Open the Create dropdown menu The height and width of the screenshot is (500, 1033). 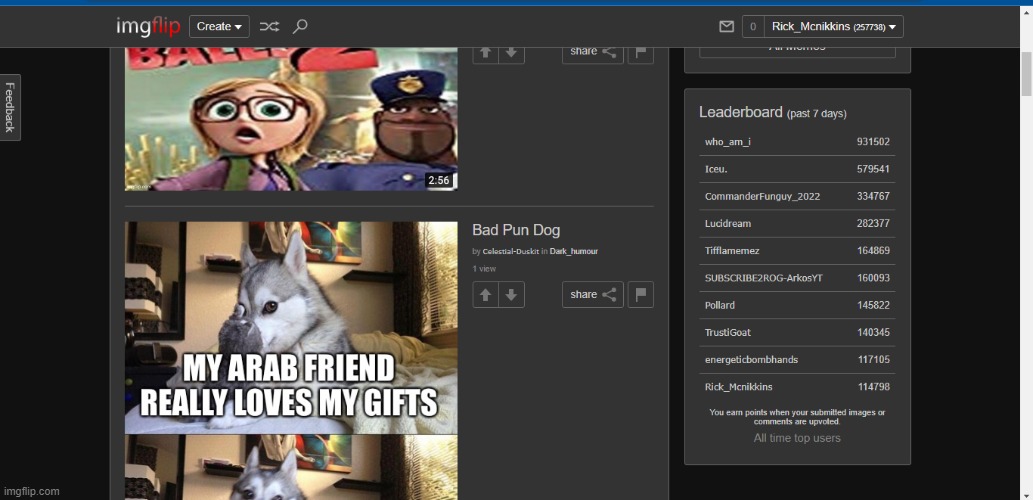[x=219, y=26]
